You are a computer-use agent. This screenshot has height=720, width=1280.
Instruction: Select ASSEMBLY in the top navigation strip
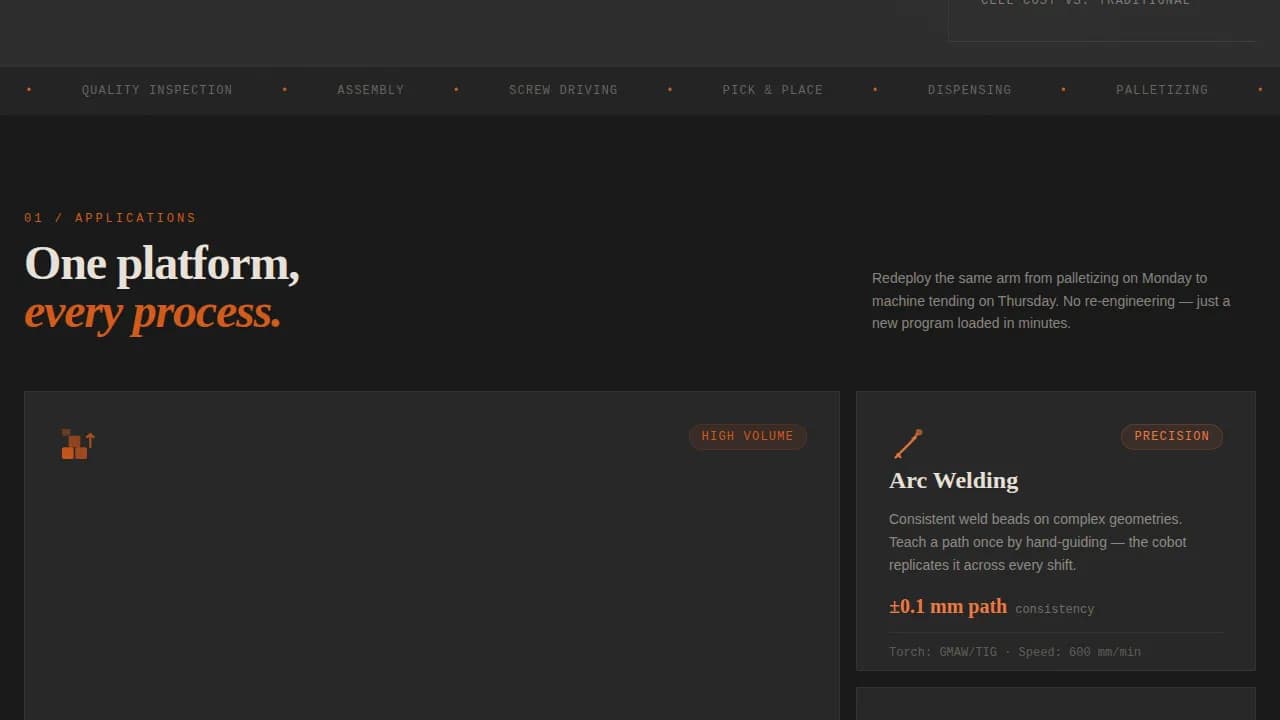pos(370,90)
